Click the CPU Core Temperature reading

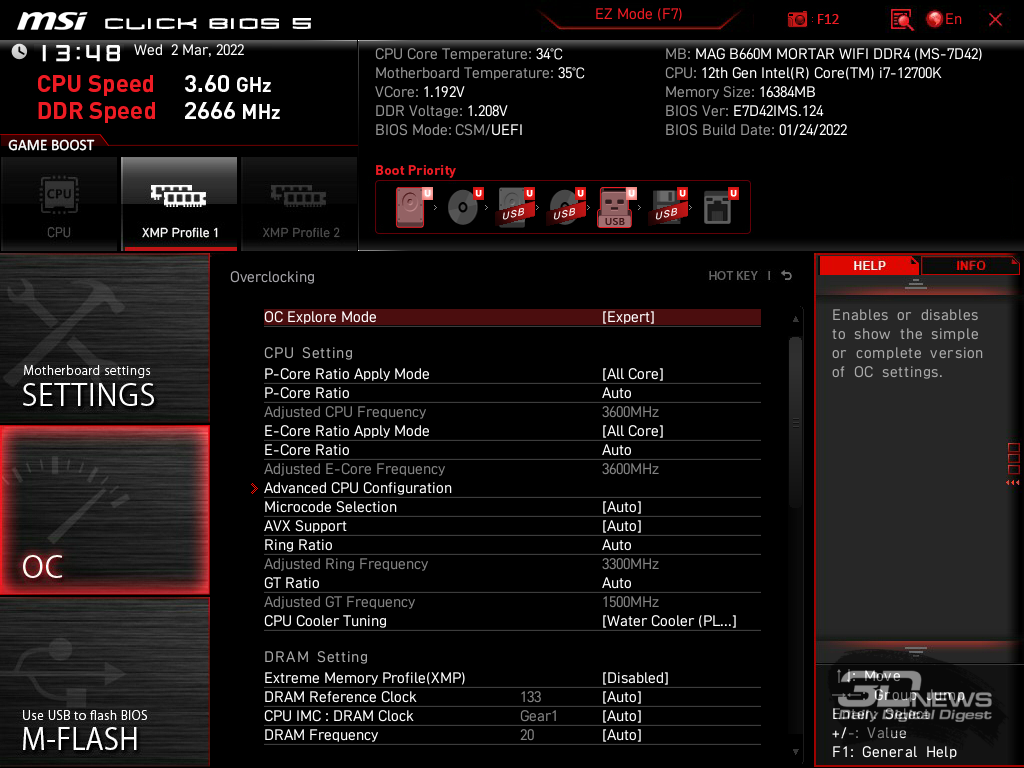click(468, 54)
